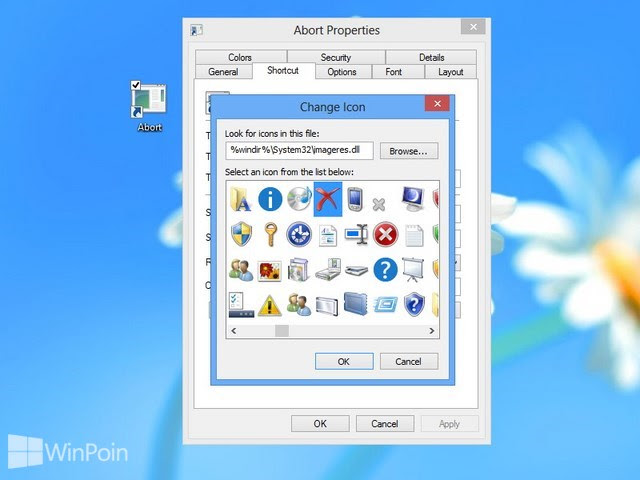Select the Shortcut tab
This screenshot has width=640, height=480.
coord(283,71)
